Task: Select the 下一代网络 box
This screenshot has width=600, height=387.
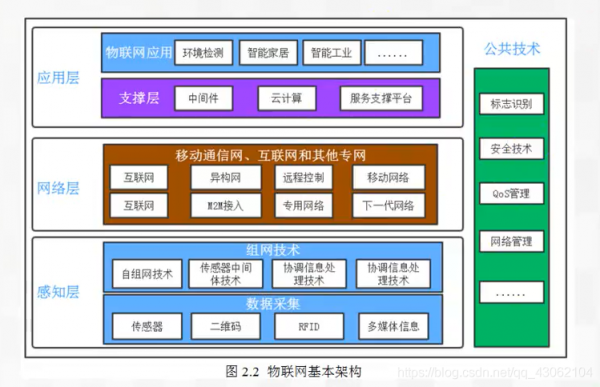Action: point(389,206)
